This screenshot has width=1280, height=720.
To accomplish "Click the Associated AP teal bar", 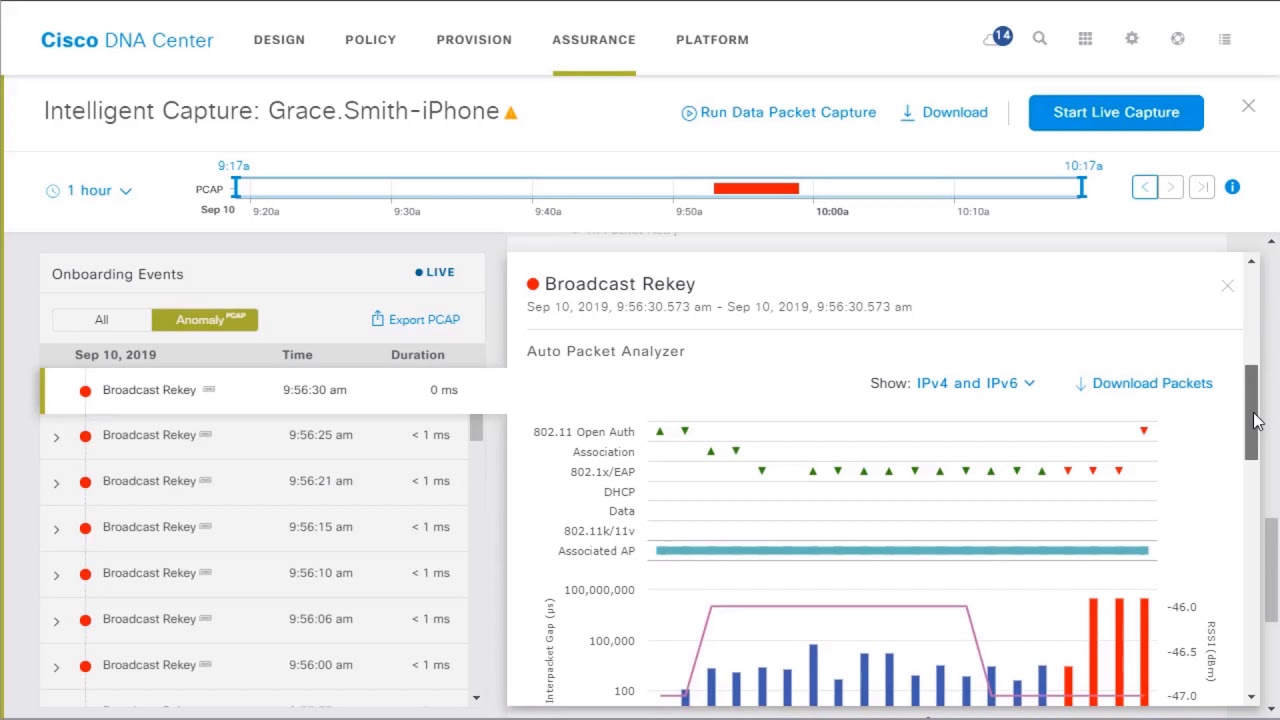I will tap(902, 550).
